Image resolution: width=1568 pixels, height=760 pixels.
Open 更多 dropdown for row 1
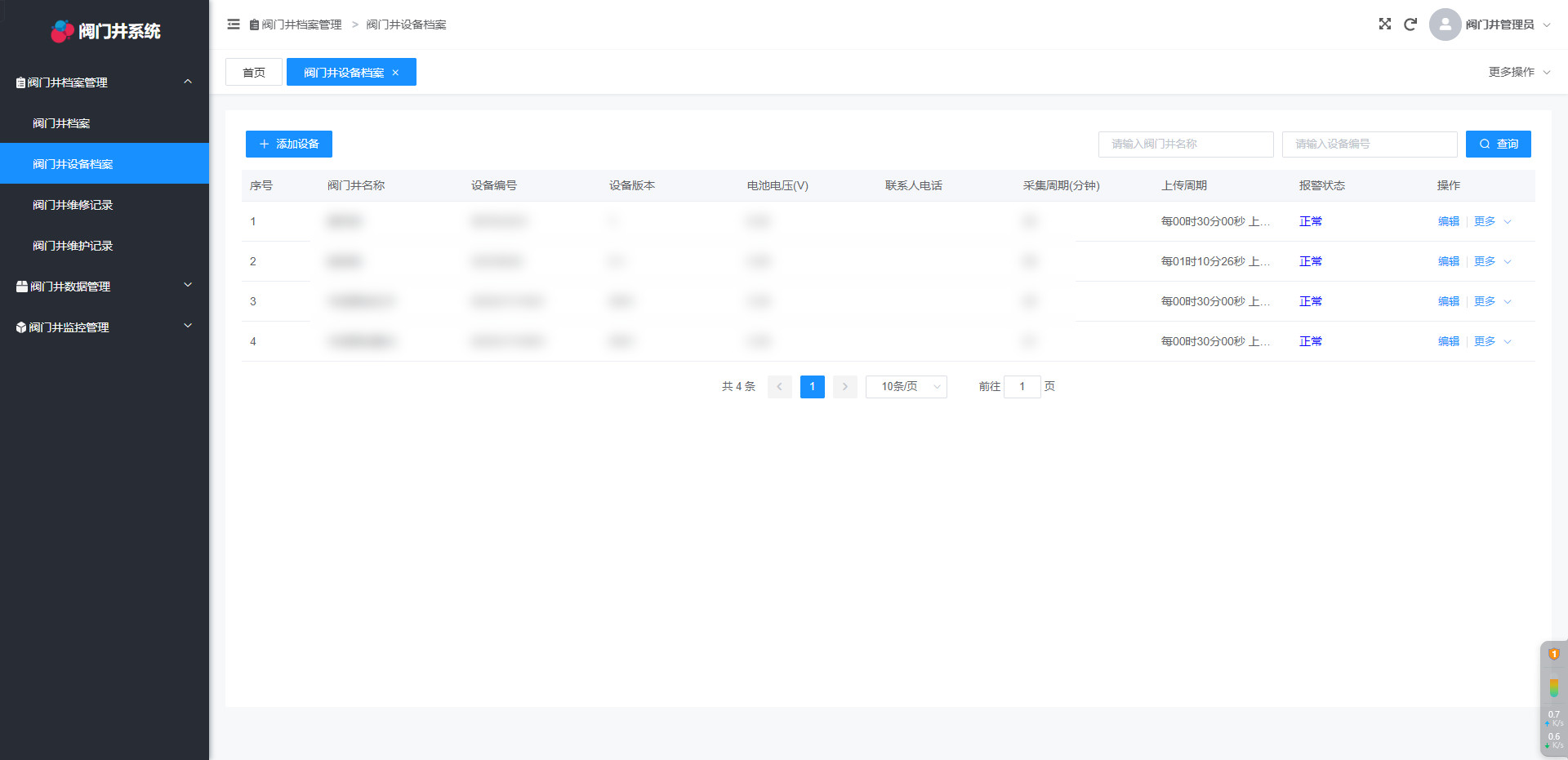[x=1492, y=221]
